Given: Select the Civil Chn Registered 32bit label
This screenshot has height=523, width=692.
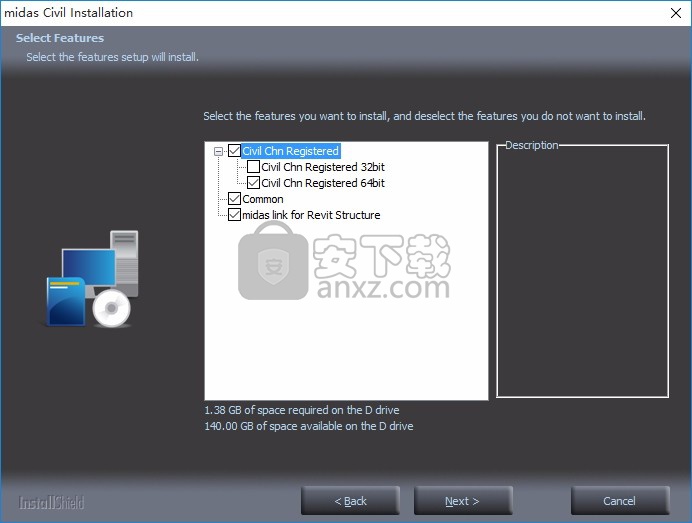Looking at the screenshot, I should pyautogui.click(x=323, y=167).
